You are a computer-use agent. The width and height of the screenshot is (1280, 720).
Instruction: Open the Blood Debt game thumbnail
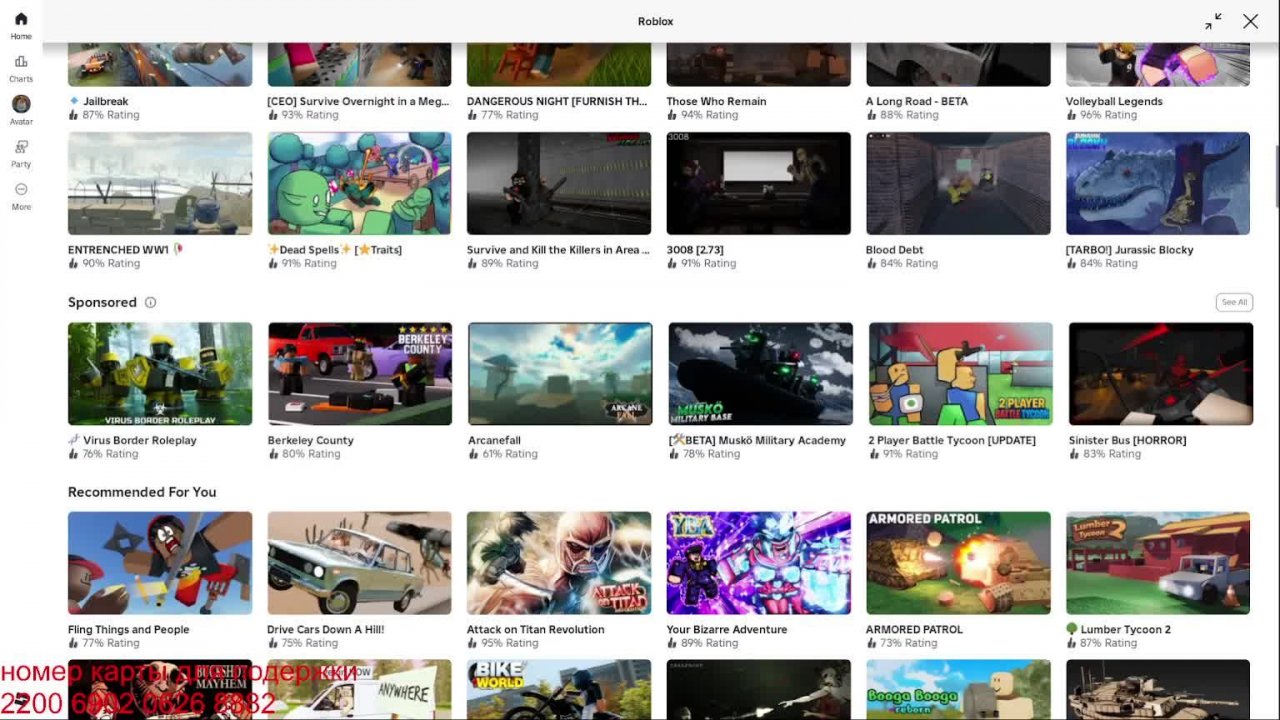point(958,183)
